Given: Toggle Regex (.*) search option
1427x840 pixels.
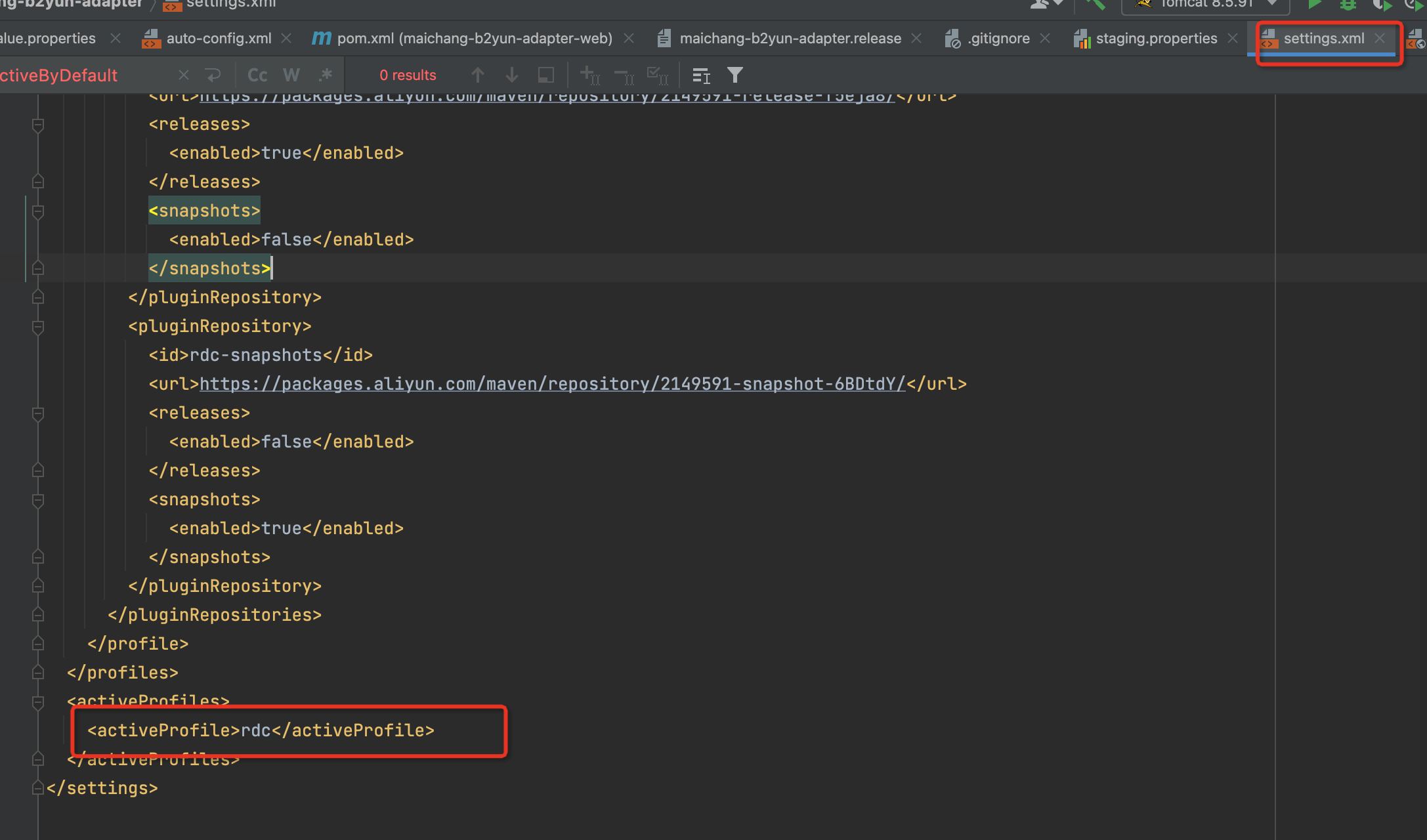Looking at the screenshot, I should (x=326, y=75).
